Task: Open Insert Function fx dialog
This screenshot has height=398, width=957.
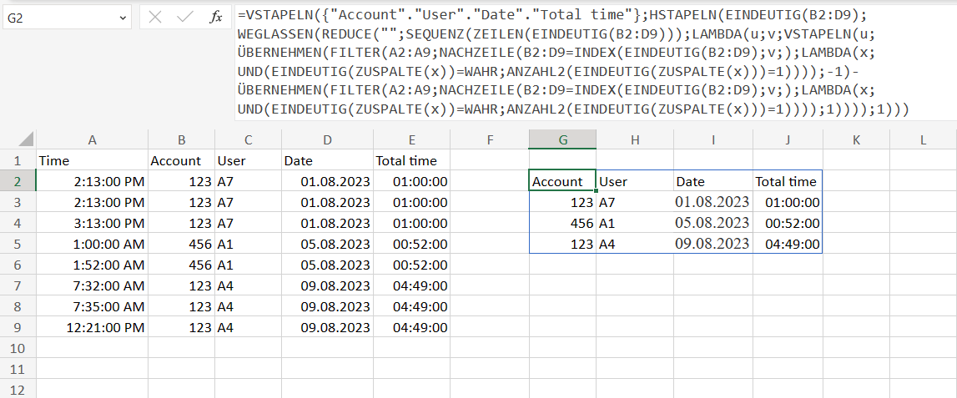Action: pos(215,18)
